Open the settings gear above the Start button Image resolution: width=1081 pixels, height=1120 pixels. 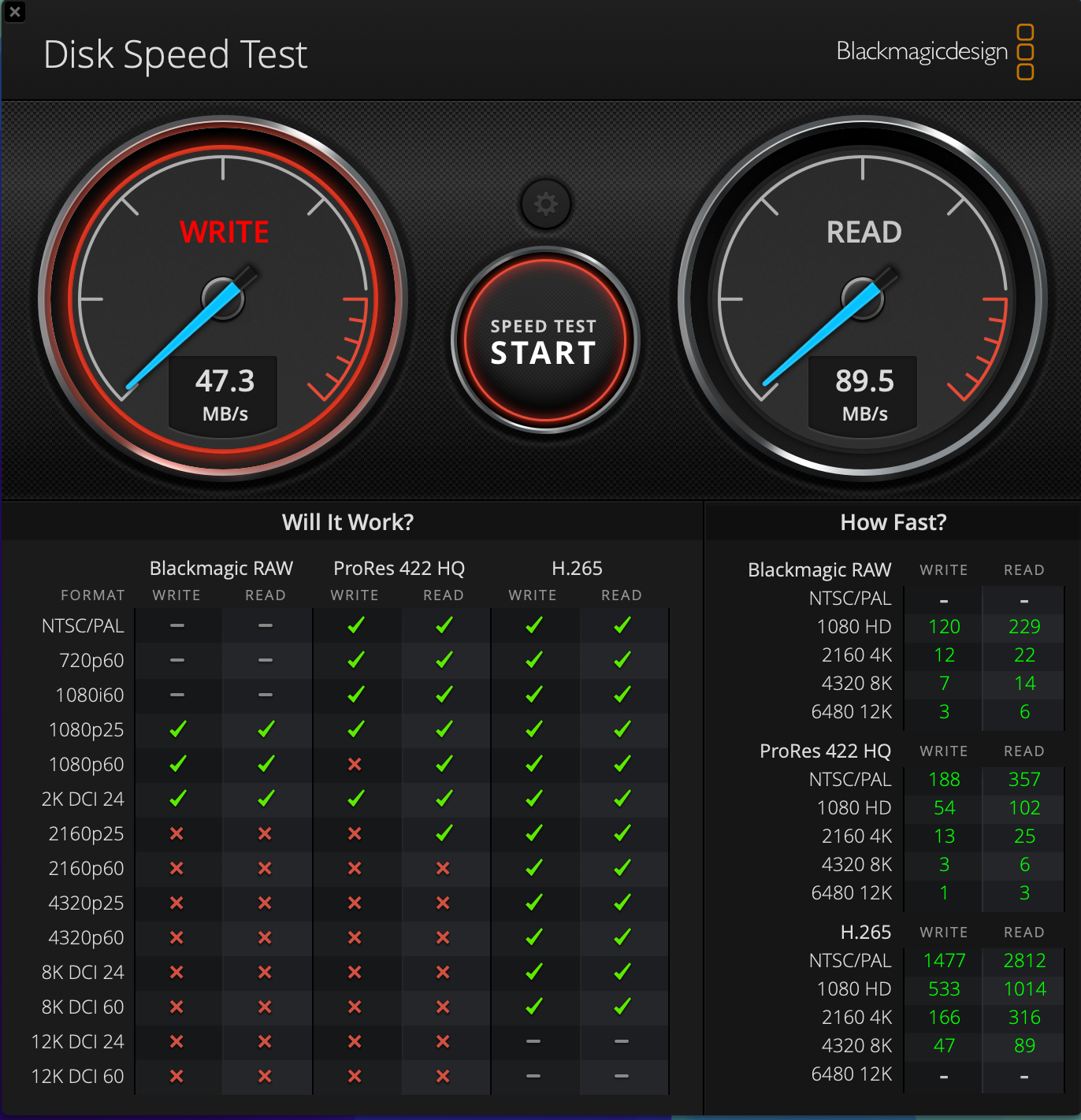pos(545,204)
